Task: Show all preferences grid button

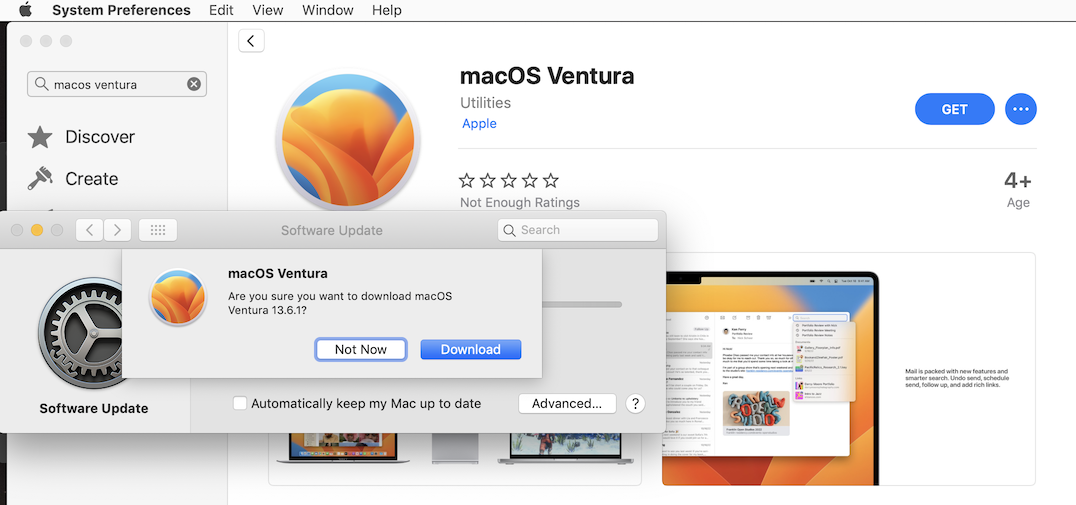Action: pyautogui.click(x=158, y=230)
